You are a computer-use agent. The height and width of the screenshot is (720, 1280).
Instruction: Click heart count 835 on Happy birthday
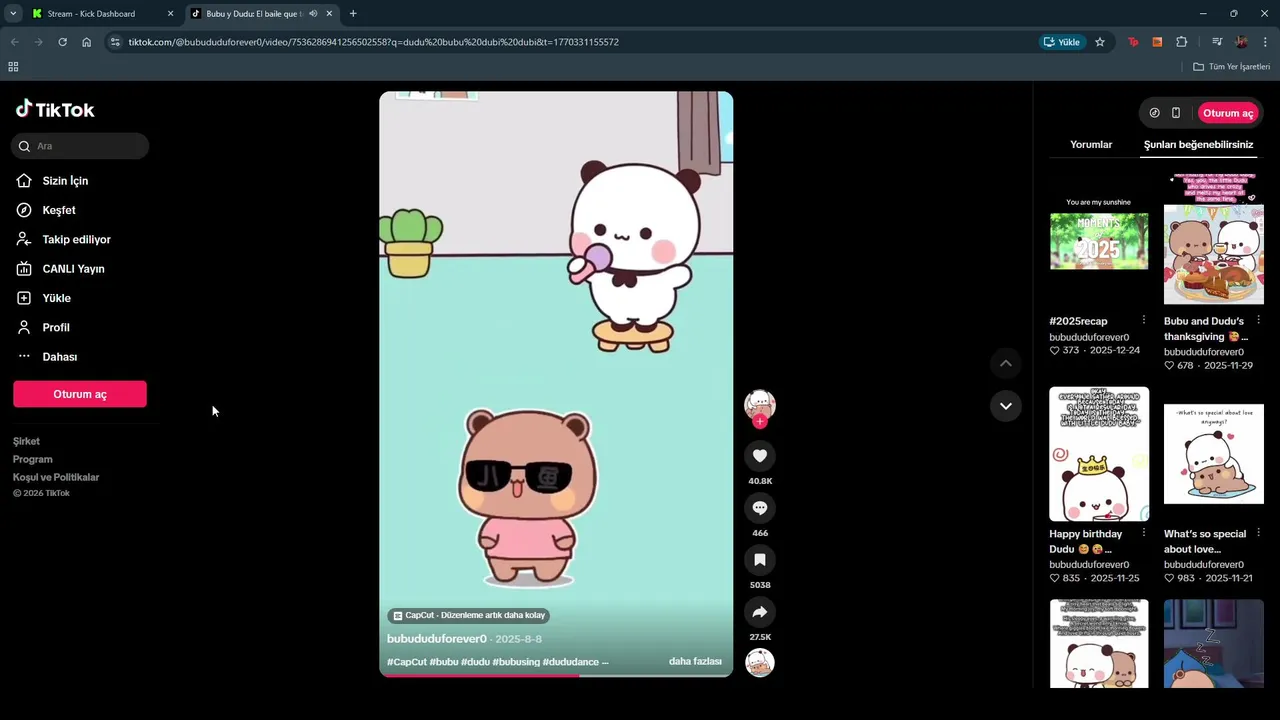pyautogui.click(x=1064, y=578)
